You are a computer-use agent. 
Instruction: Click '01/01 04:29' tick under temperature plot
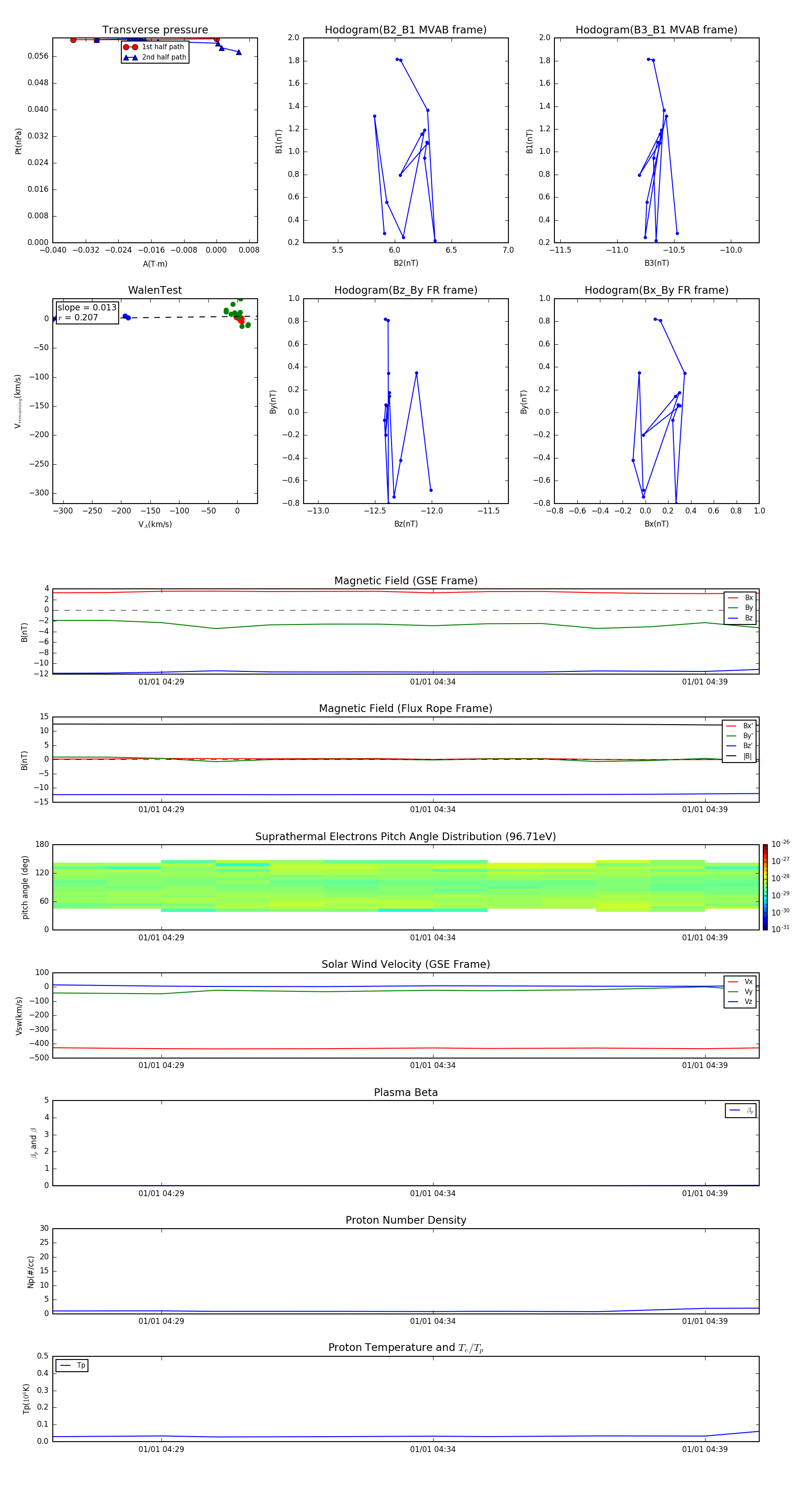pyautogui.click(x=161, y=1449)
